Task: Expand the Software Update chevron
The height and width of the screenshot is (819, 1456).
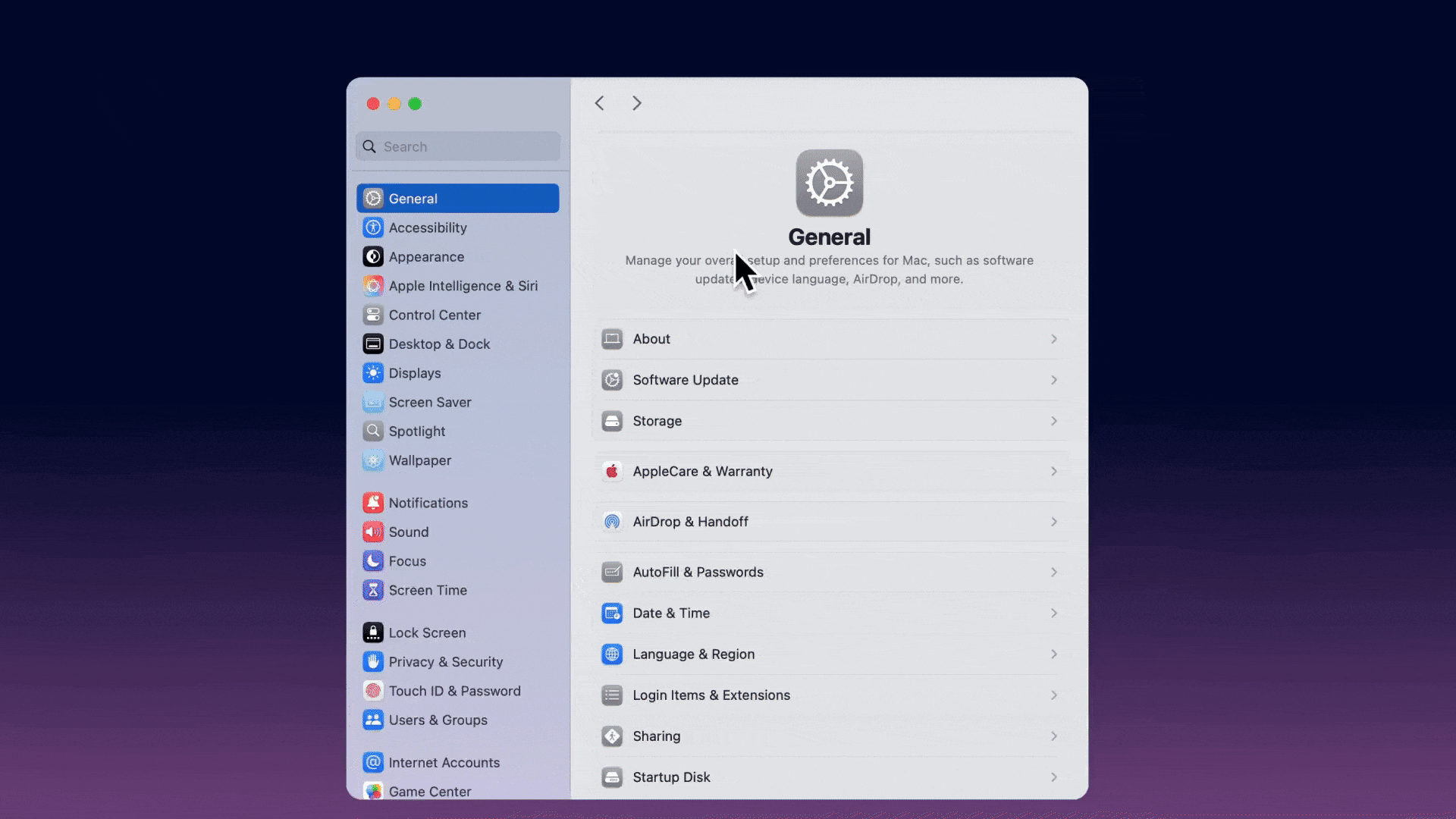Action: point(1054,380)
